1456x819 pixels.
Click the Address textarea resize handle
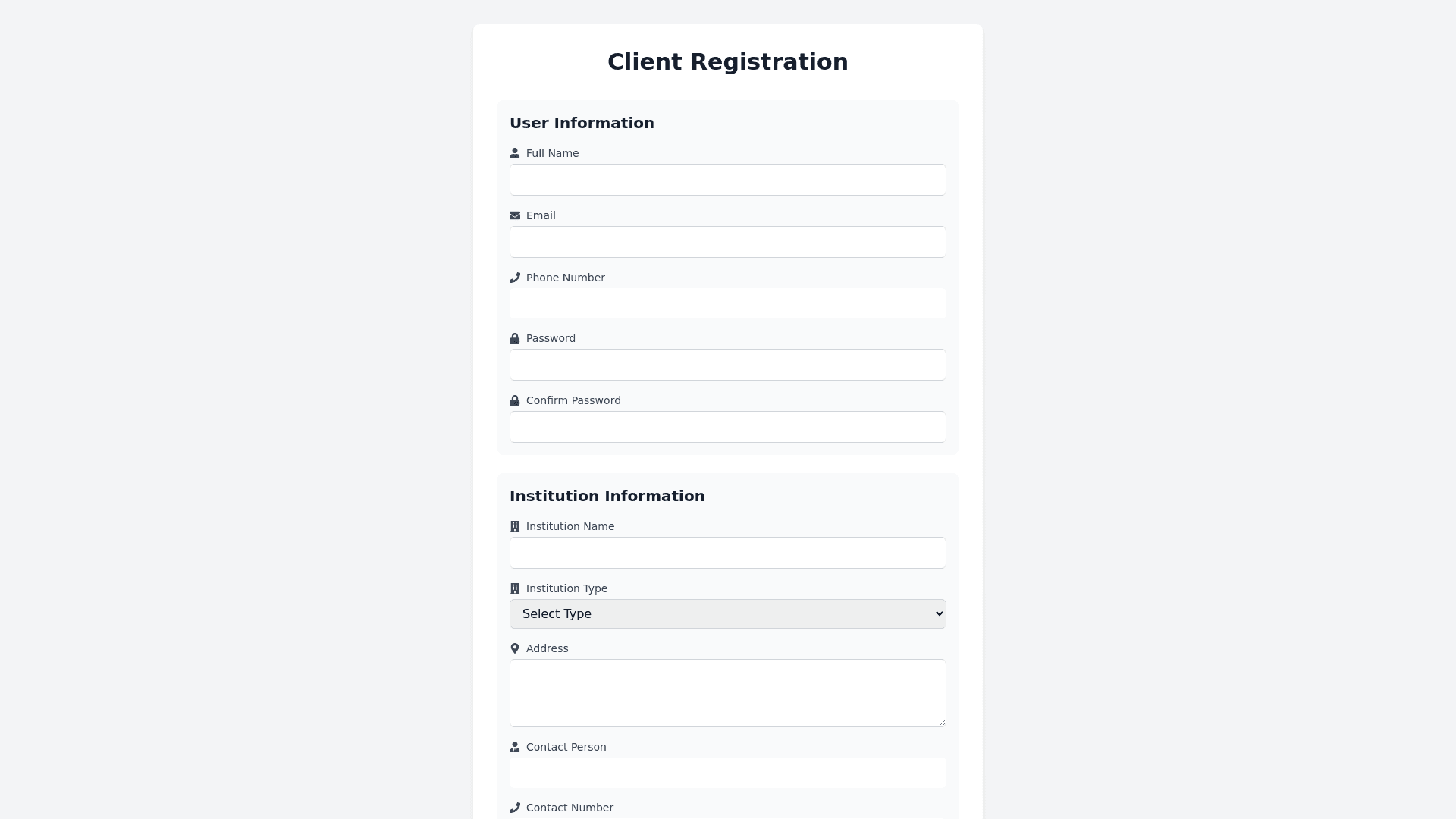(942, 723)
